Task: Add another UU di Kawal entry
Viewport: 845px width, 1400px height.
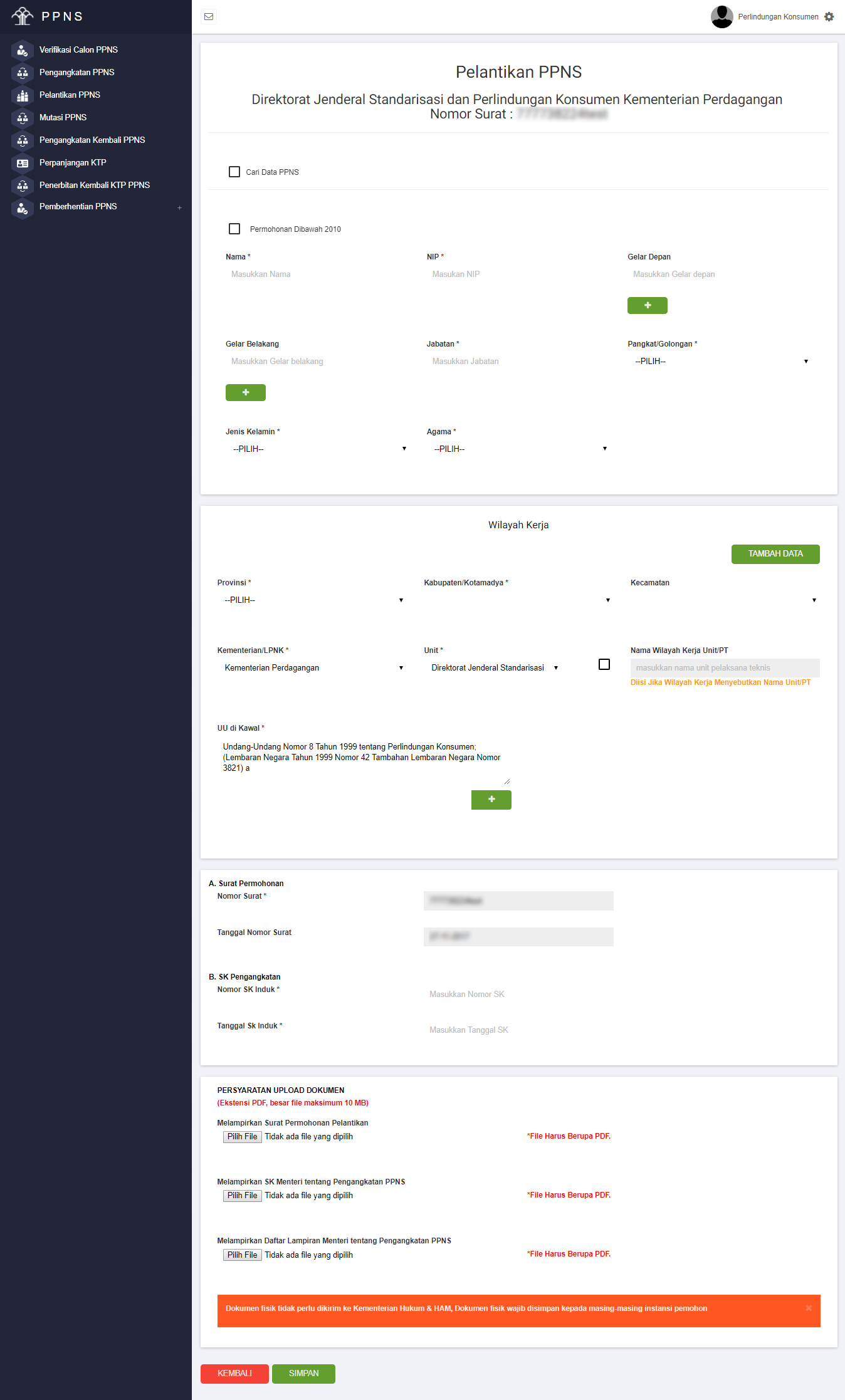Action: pyautogui.click(x=491, y=800)
